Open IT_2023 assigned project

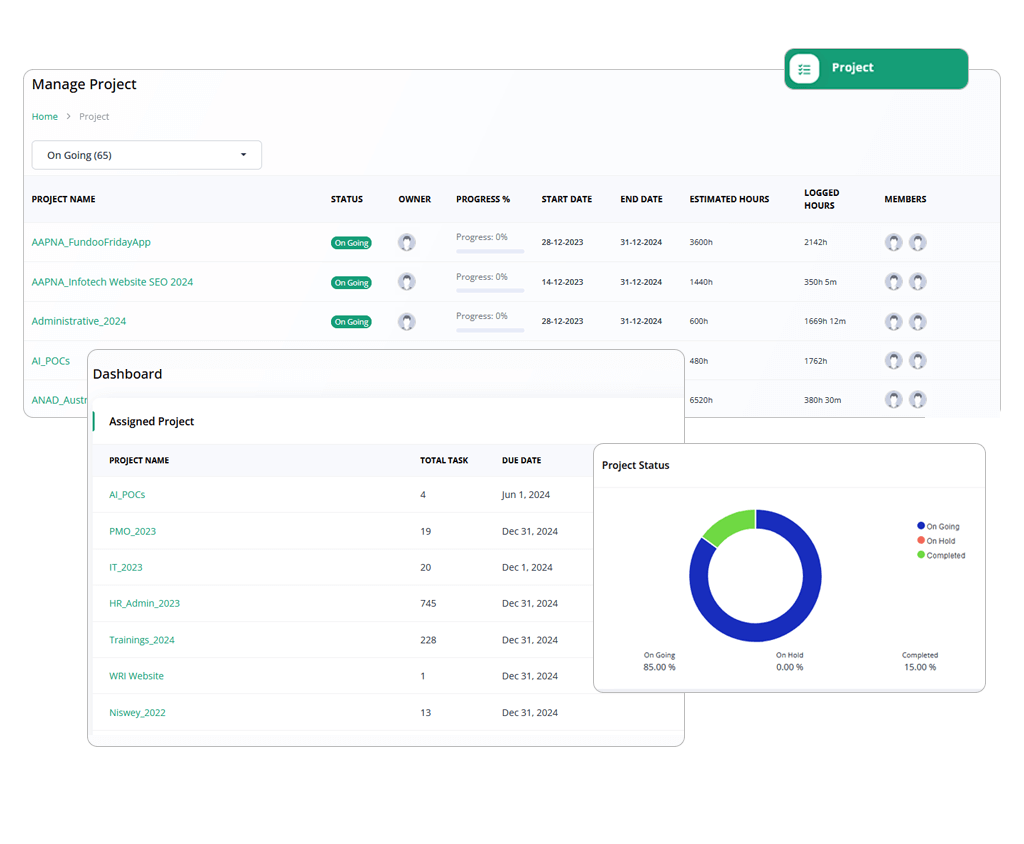125,567
